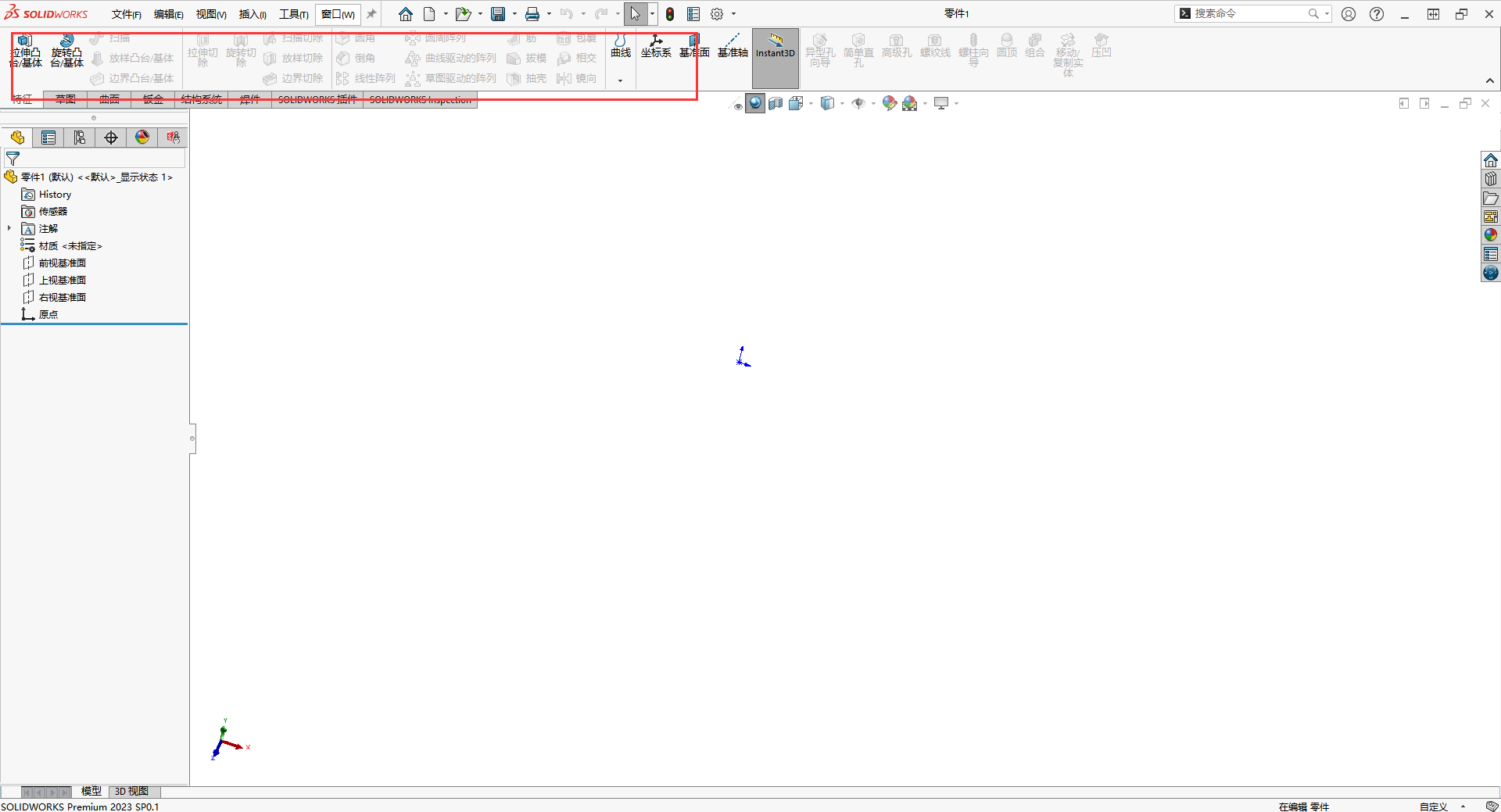Open Appearances color ball in task pane
Image resolution: width=1501 pixels, height=812 pixels.
click(x=1491, y=235)
